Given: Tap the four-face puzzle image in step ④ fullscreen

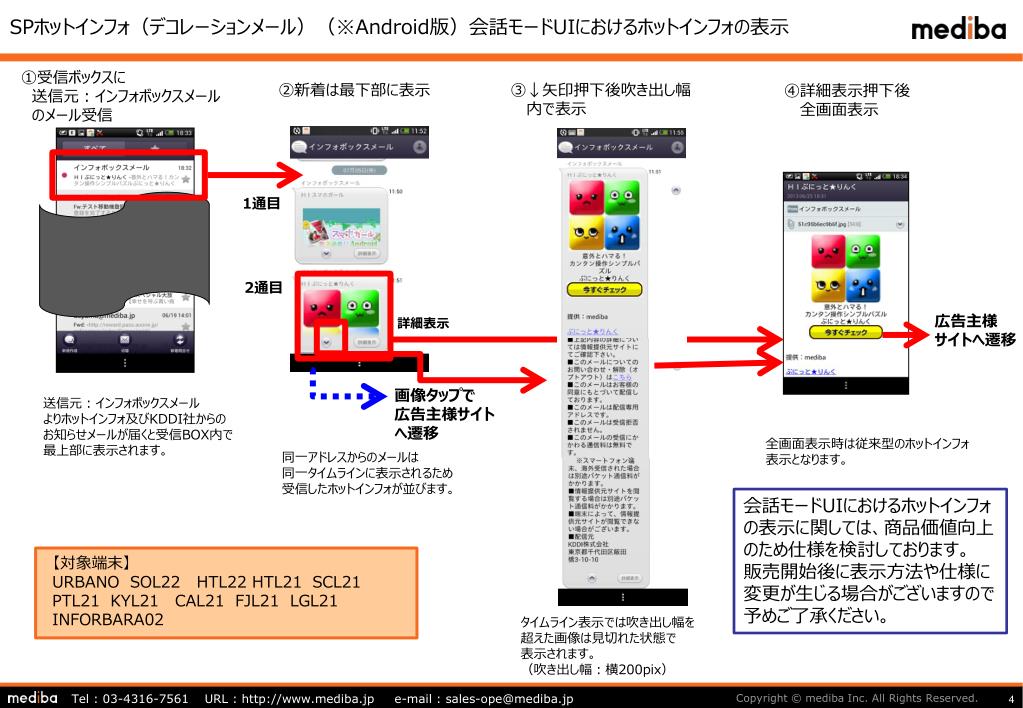Looking at the screenshot, I should (x=846, y=269).
